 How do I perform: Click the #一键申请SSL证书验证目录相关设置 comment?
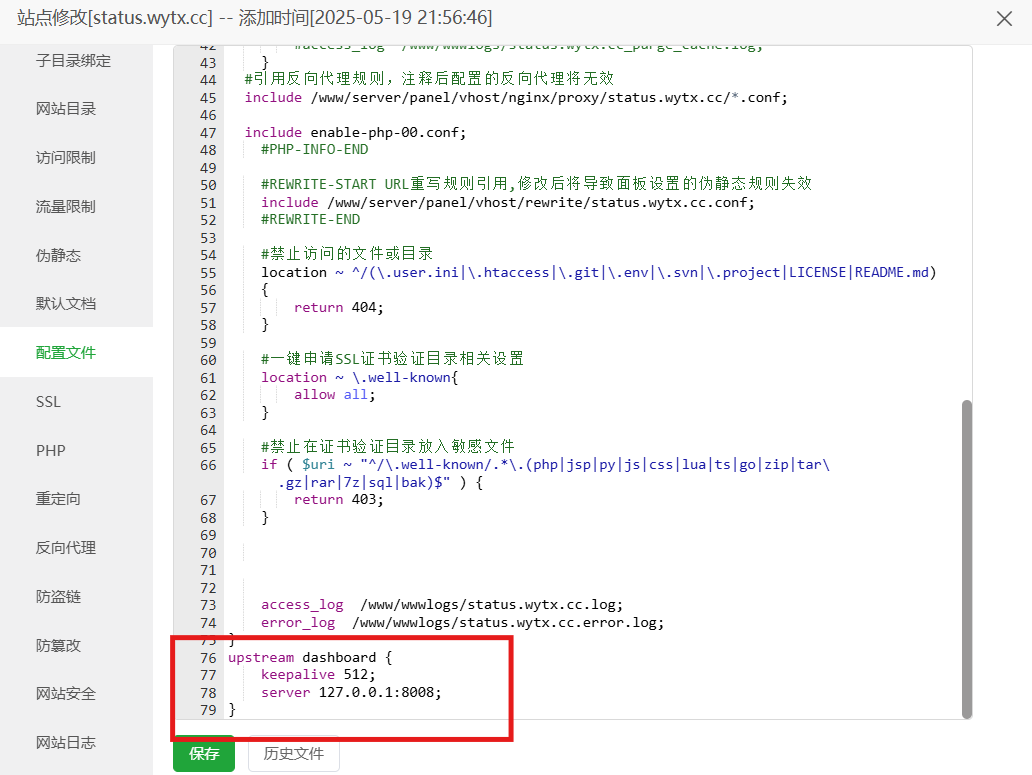[392, 359]
